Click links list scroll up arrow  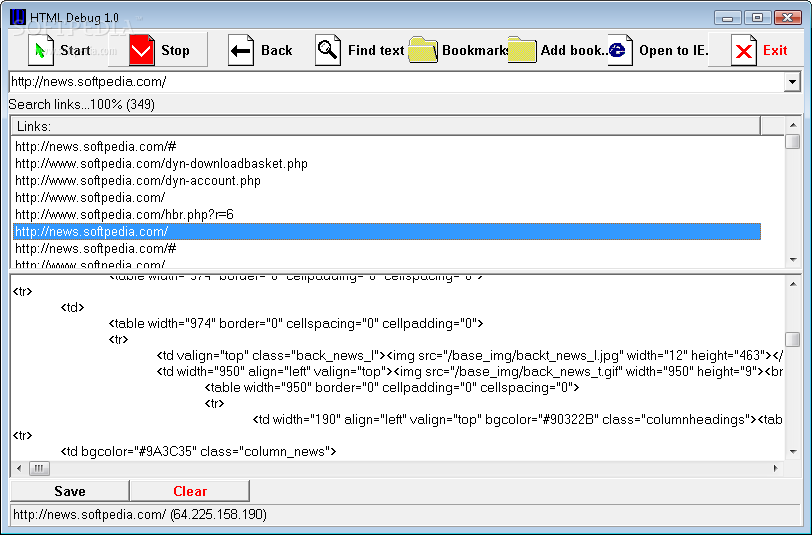(793, 125)
